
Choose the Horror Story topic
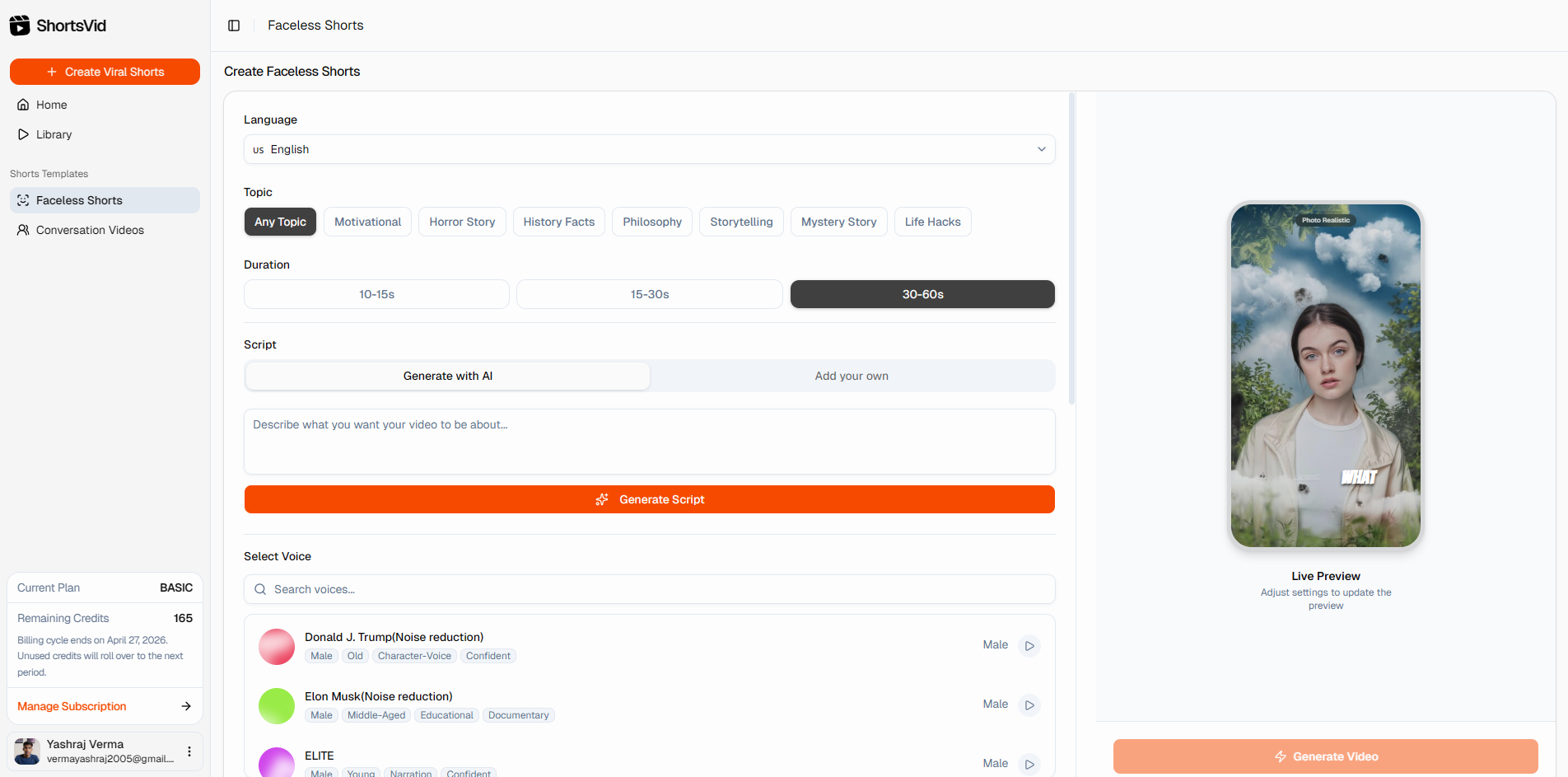tap(462, 222)
